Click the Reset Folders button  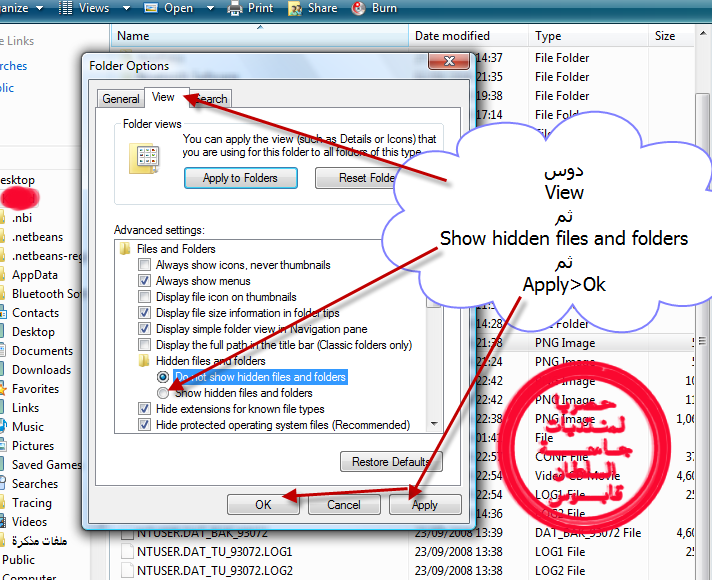pos(356,178)
